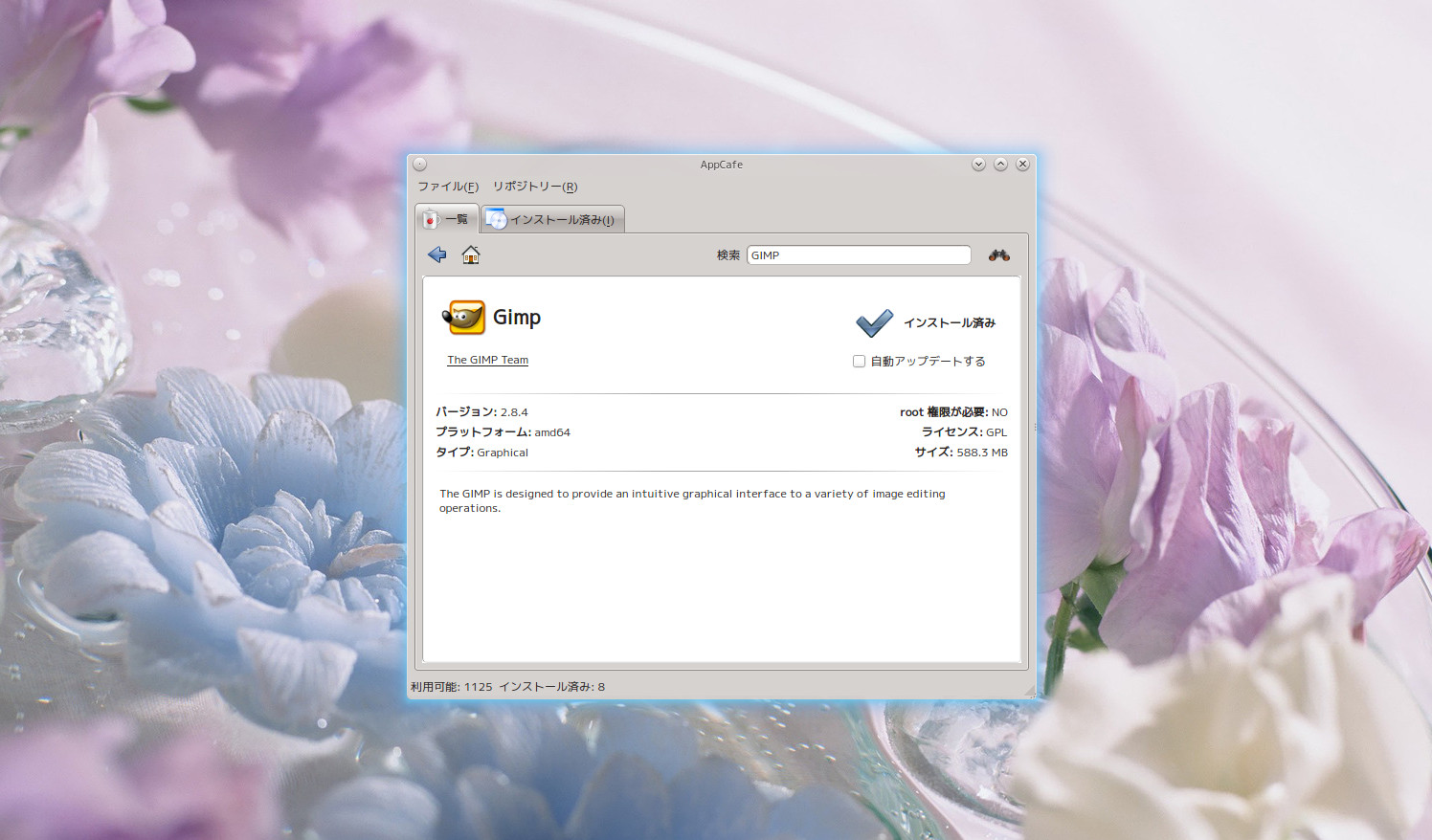Click the プラットフォーム: amd64 text
The height and width of the screenshot is (840, 1432).
point(503,432)
